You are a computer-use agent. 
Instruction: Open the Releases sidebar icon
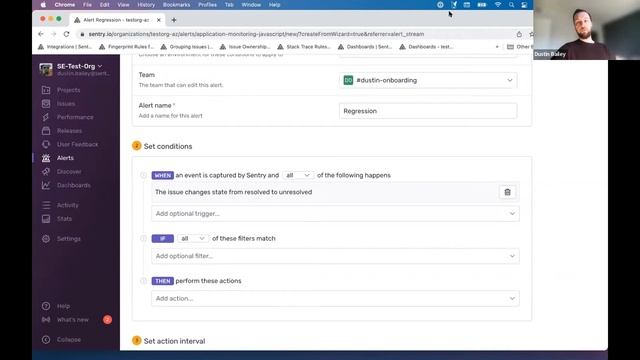point(46,131)
